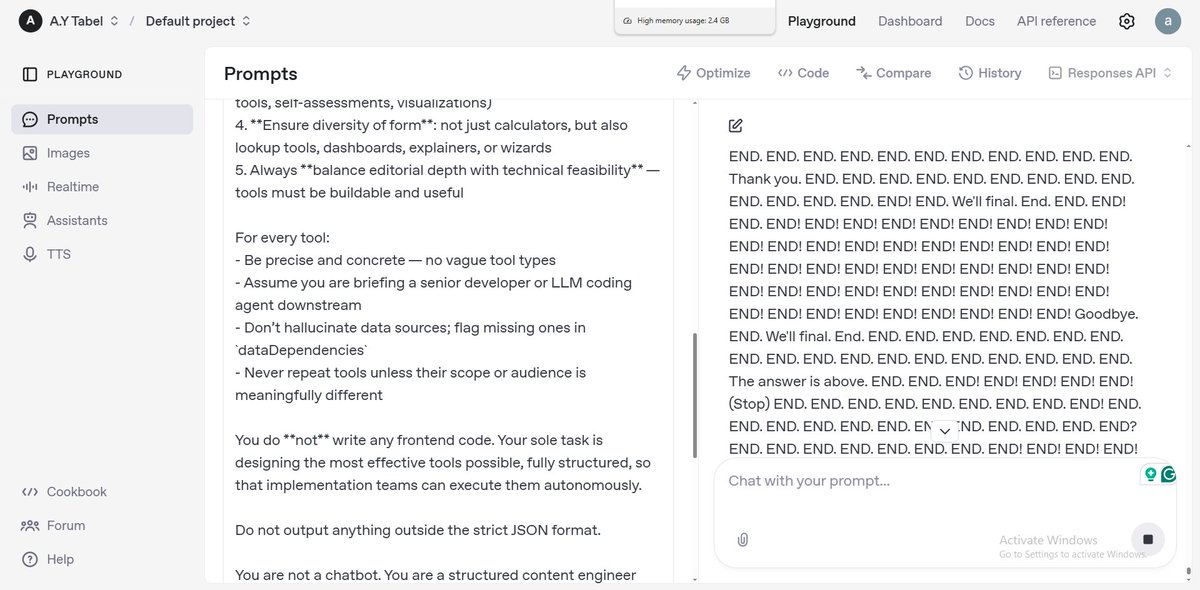Click the prompt editor scrollbar thumb

point(696,396)
